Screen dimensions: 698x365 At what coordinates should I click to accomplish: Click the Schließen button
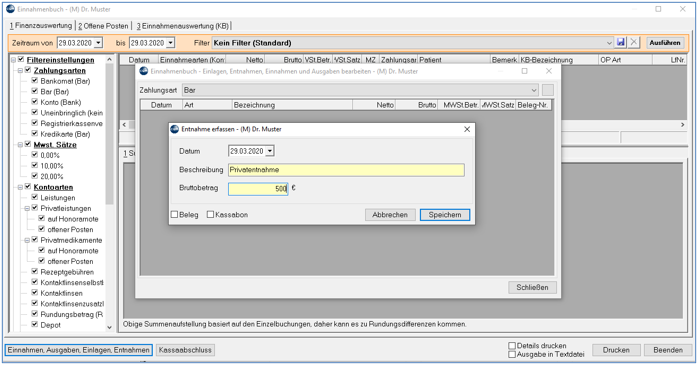(x=532, y=287)
